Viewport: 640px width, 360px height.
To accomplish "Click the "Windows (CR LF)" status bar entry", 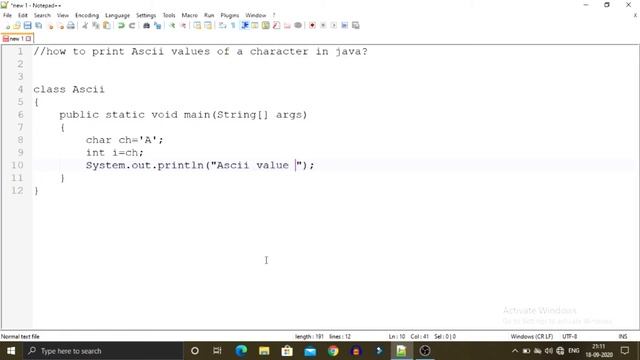I will tap(531, 336).
